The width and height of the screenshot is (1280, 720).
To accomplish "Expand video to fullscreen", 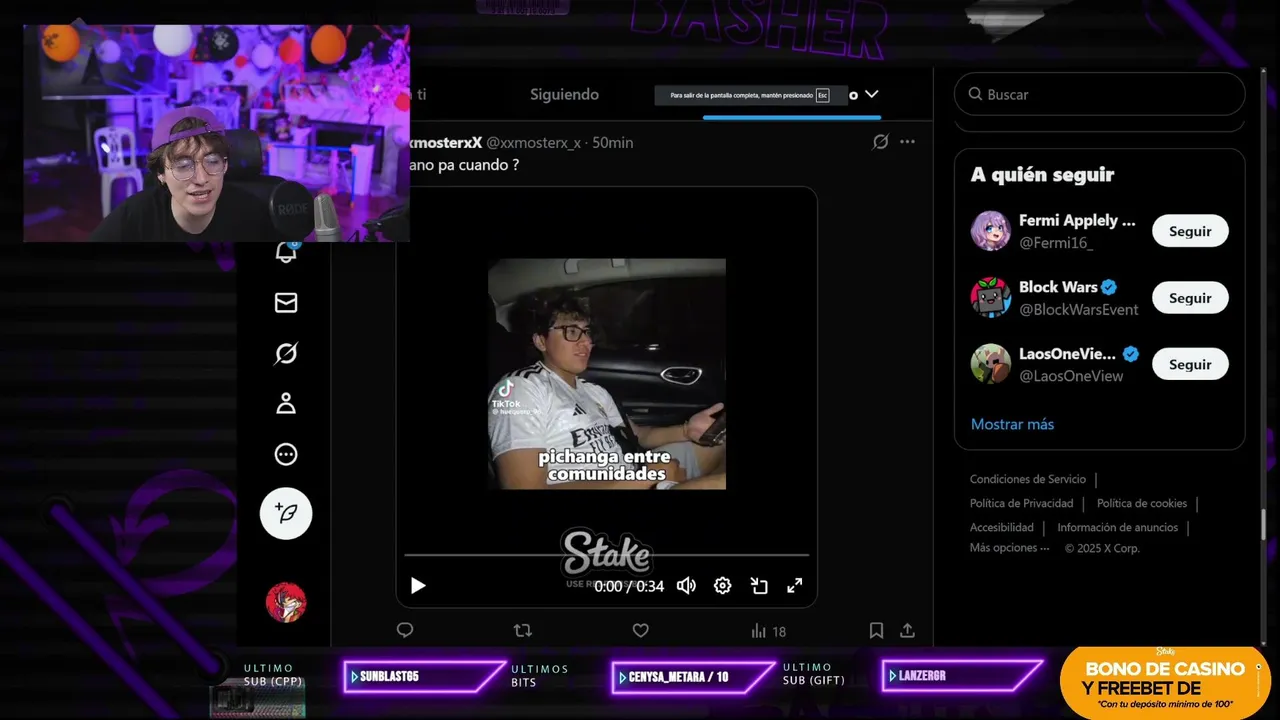I will coord(794,586).
